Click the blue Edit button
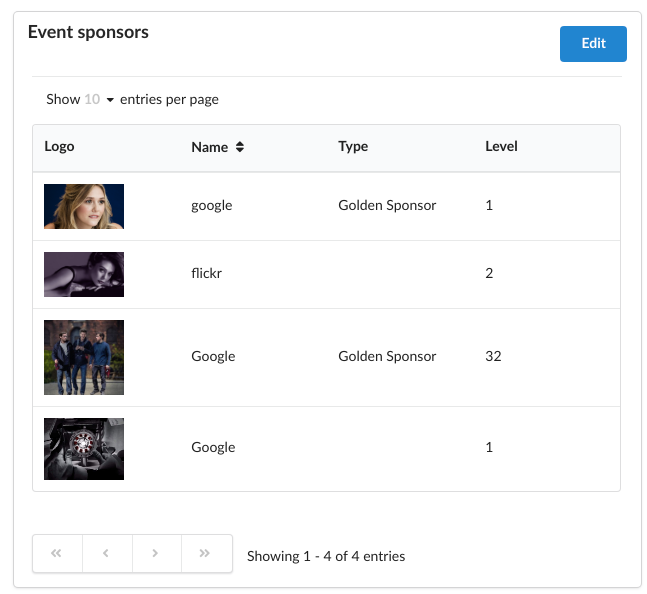The height and width of the screenshot is (594, 647). point(593,44)
